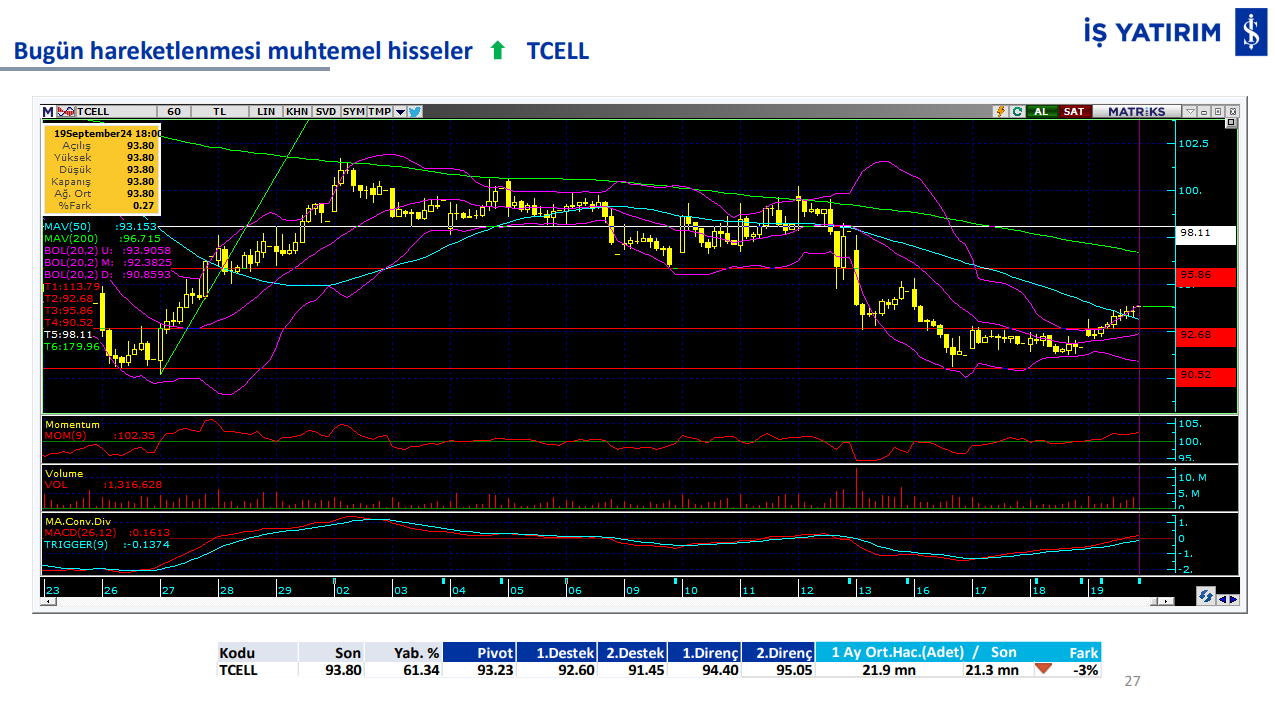1275x701 pixels.
Task: Click the Twitter bird icon
Action: (415, 111)
